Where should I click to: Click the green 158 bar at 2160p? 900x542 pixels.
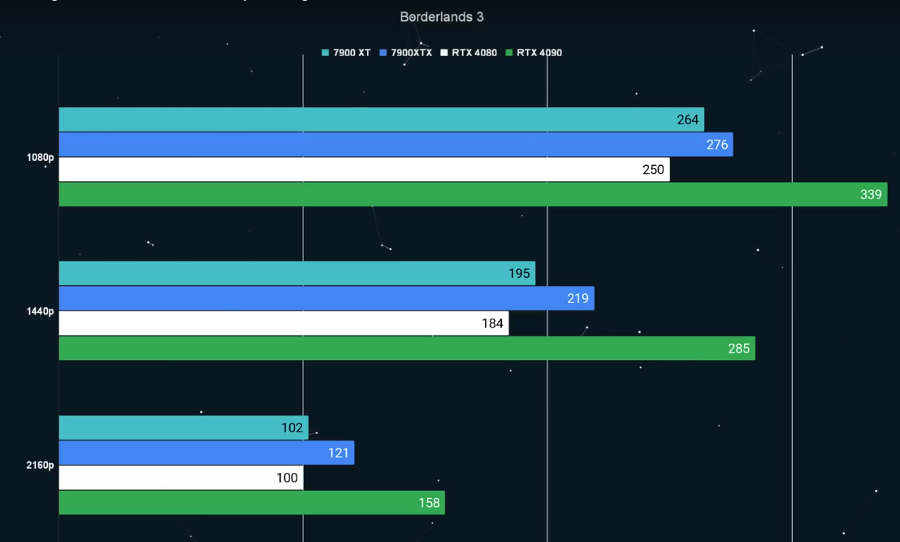252,503
